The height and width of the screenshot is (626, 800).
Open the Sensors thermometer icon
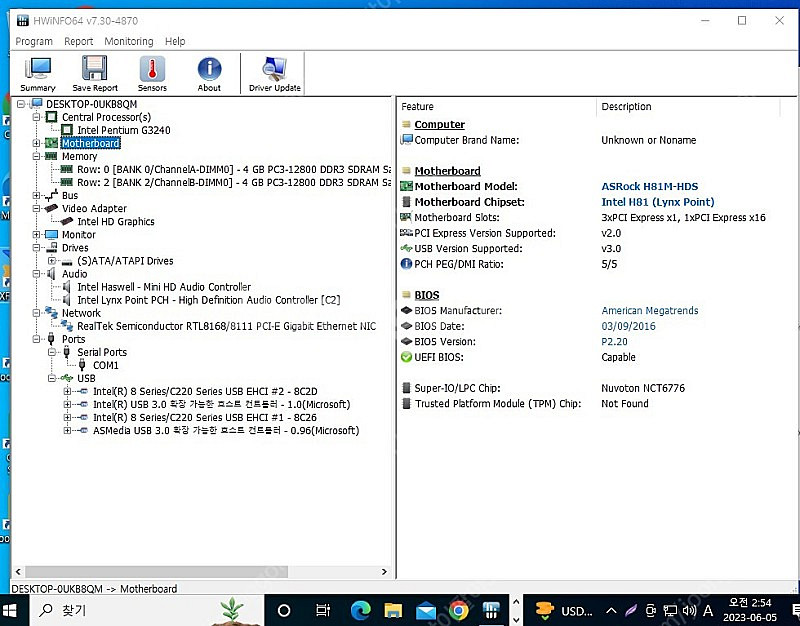(152, 74)
